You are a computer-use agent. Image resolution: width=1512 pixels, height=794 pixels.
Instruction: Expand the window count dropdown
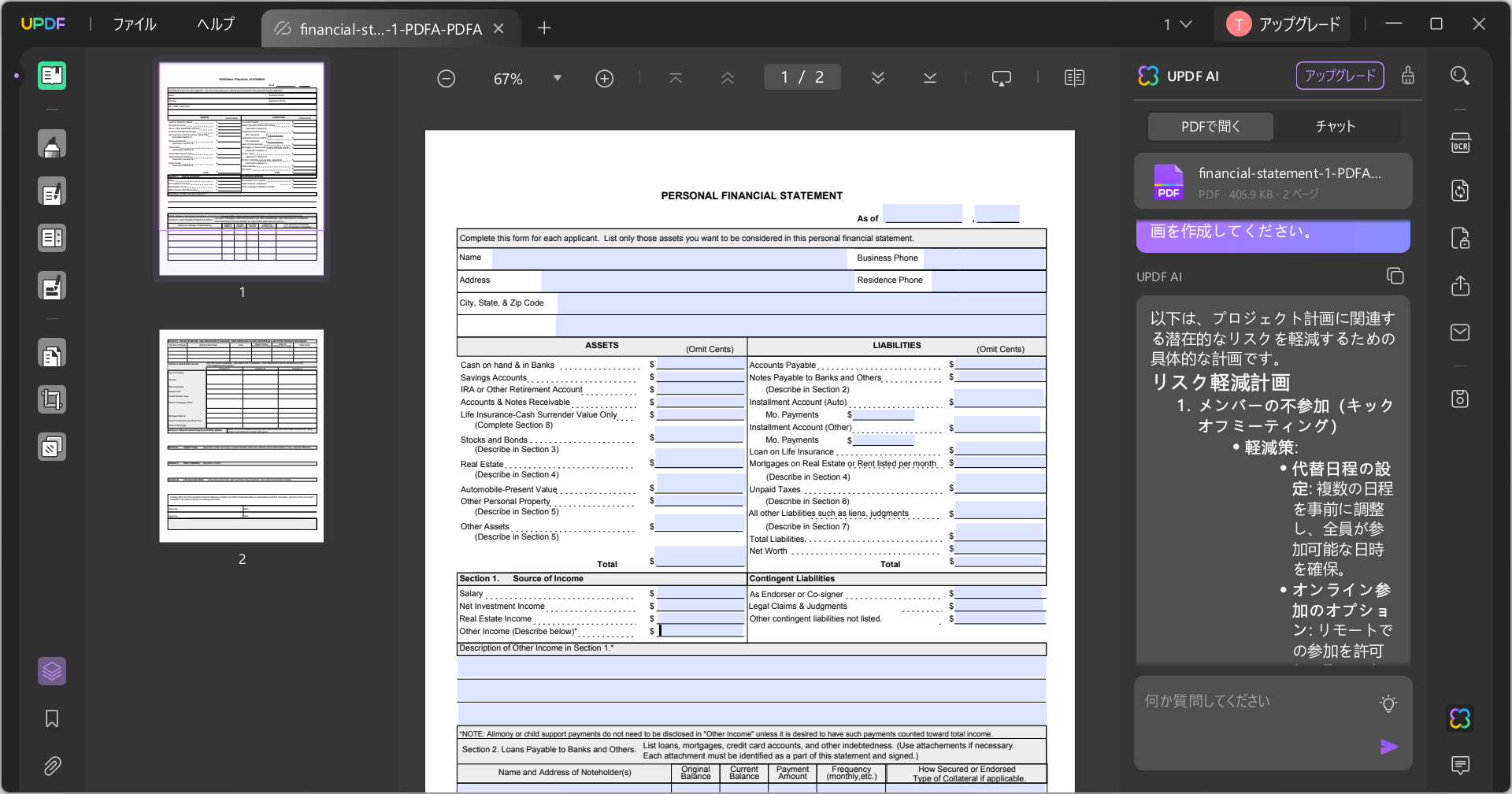(x=1178, y=24)
